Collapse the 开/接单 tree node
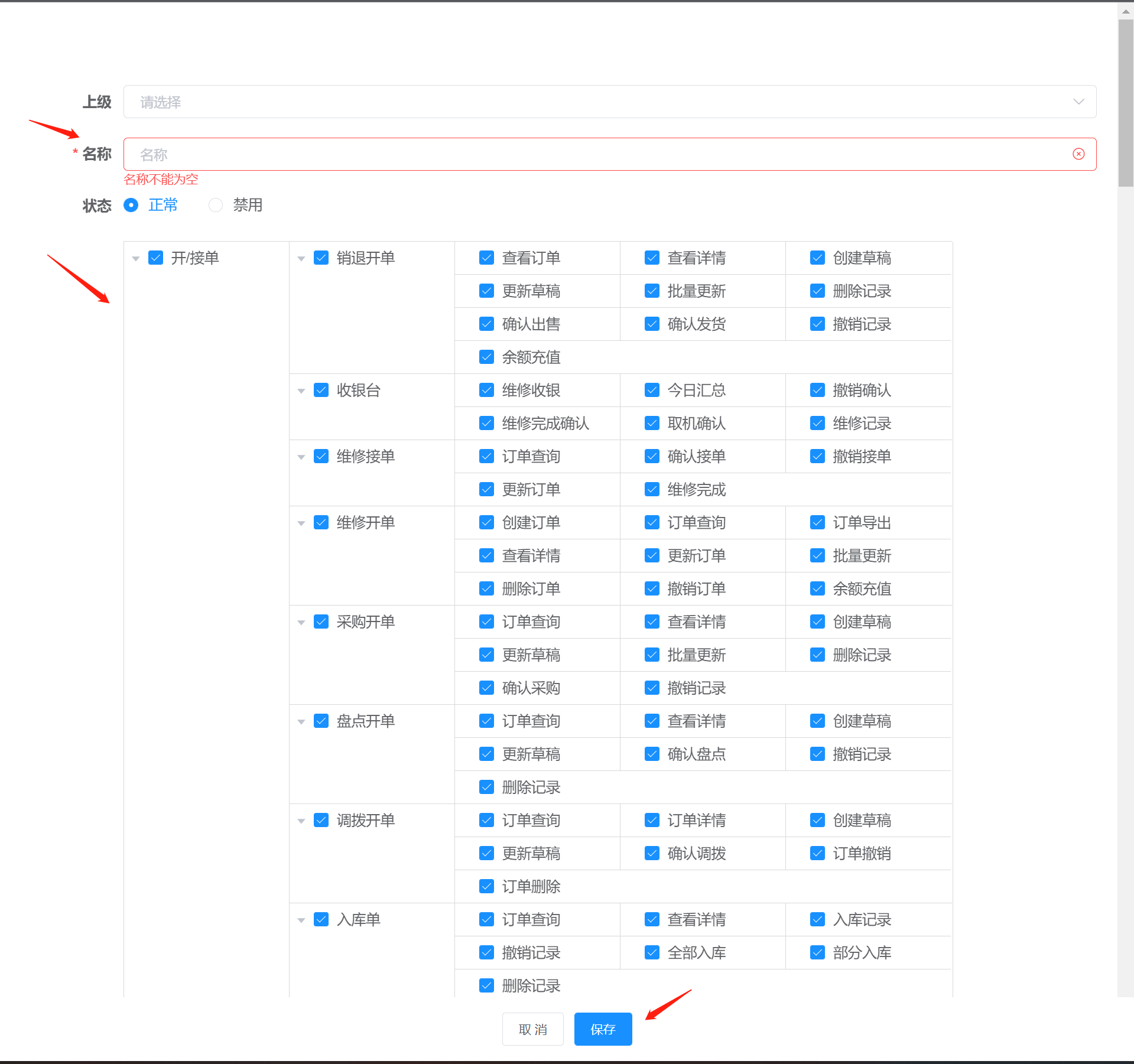 (x=136, y=258)
